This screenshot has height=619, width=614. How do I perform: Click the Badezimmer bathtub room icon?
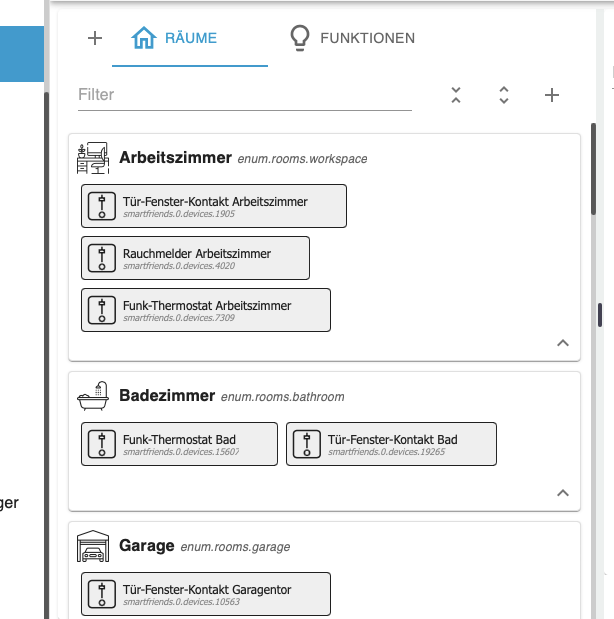[x=93, y=396]
